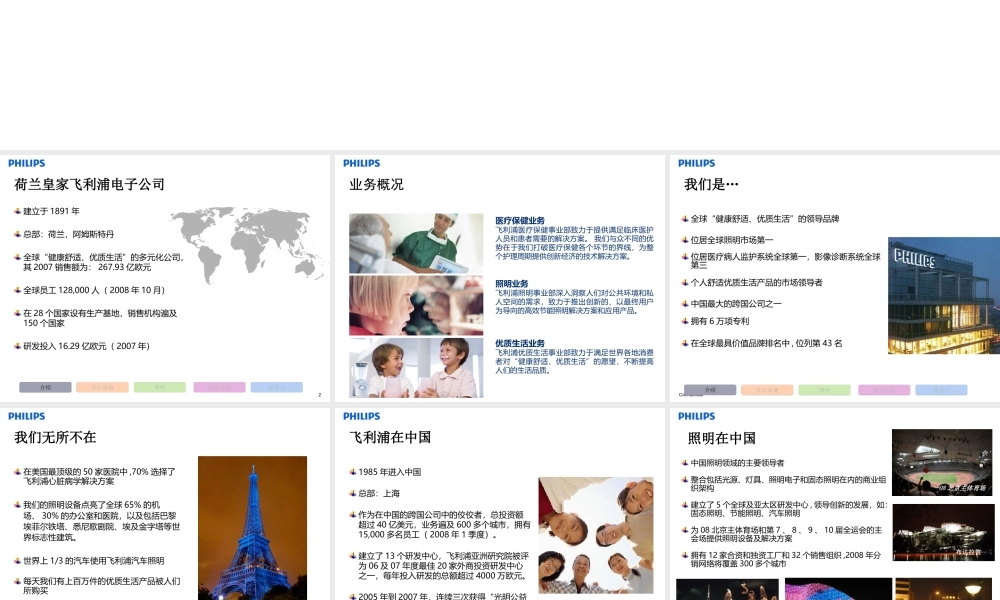Click PHILIPS logo on 我们是… slide
The height and width of the screenshot is (600, 1000).
click(x=696, y=163)
